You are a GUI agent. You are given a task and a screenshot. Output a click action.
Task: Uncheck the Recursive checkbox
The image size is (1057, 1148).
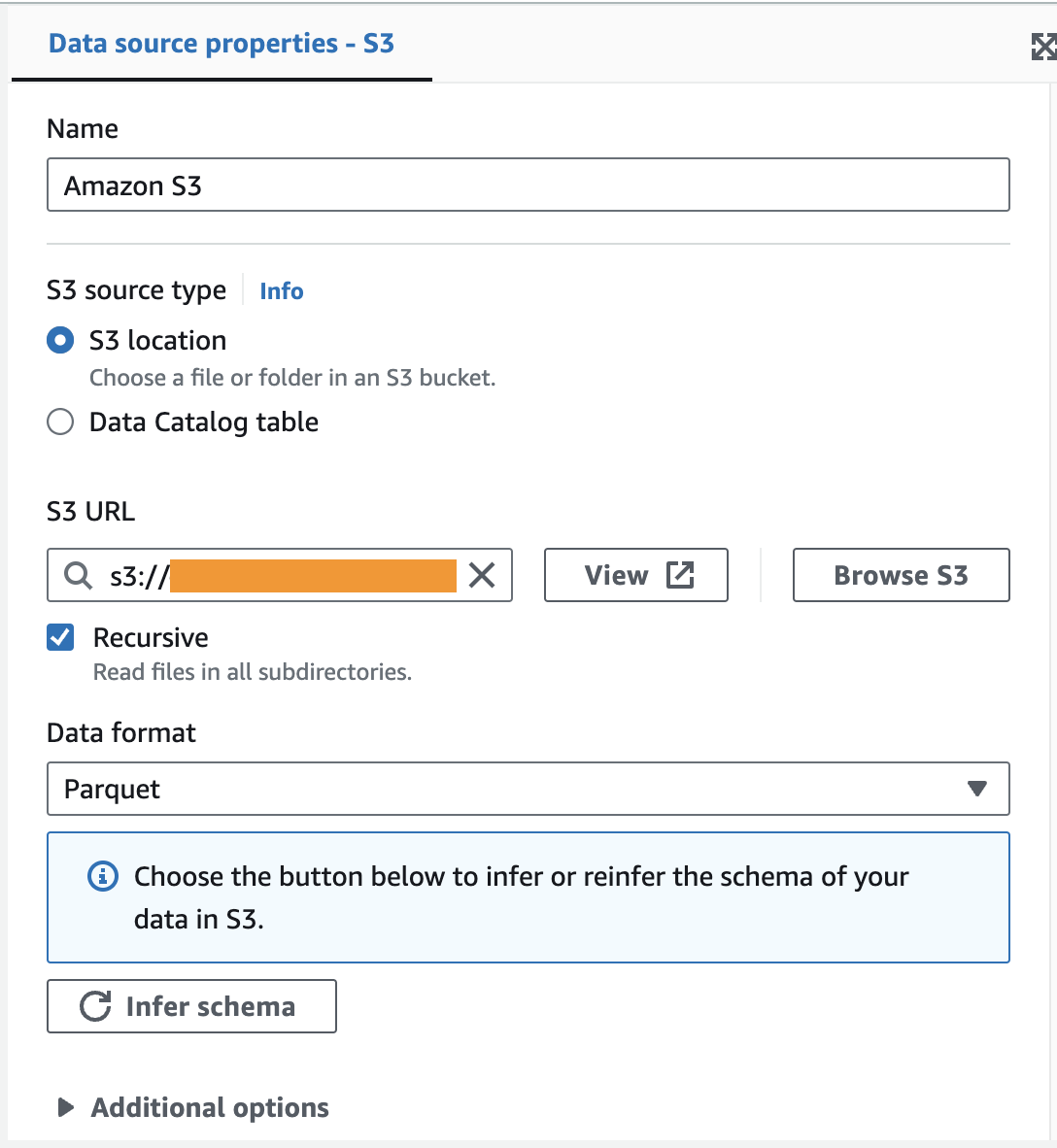pos(60,637)
